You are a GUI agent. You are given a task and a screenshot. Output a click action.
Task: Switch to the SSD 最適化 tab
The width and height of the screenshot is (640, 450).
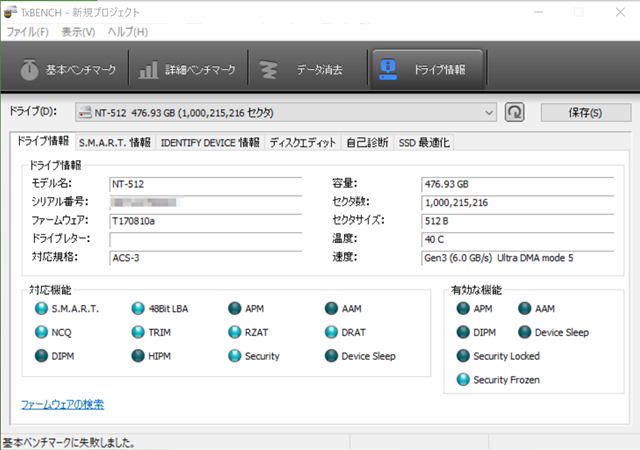pos(424,143)
